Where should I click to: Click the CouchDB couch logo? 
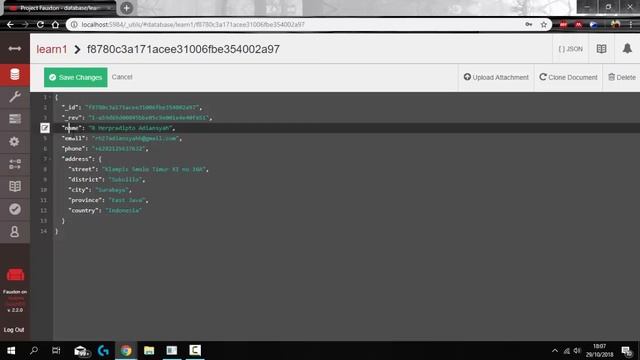15,275
